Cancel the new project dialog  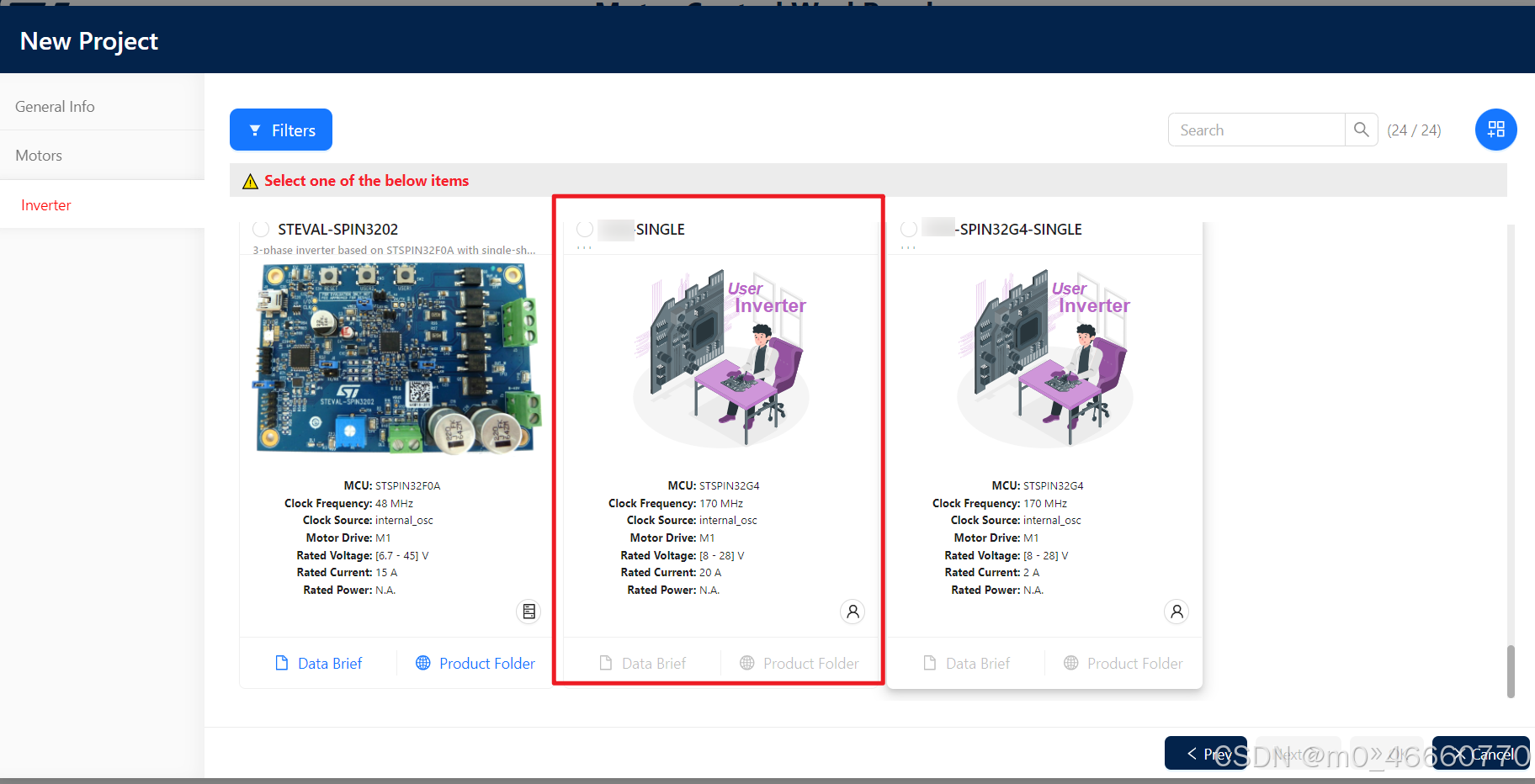pos(1481,753)
